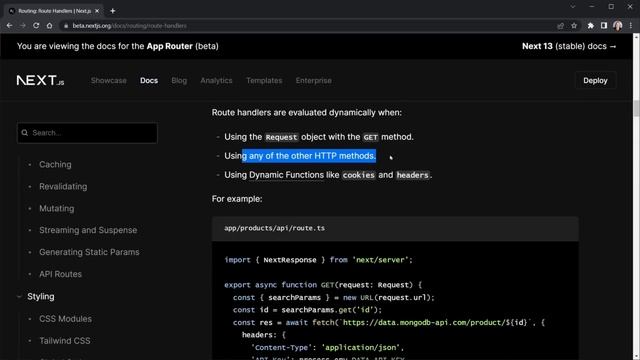
Task: Click the 'export async function GET' code line
Action: (323, 285)
